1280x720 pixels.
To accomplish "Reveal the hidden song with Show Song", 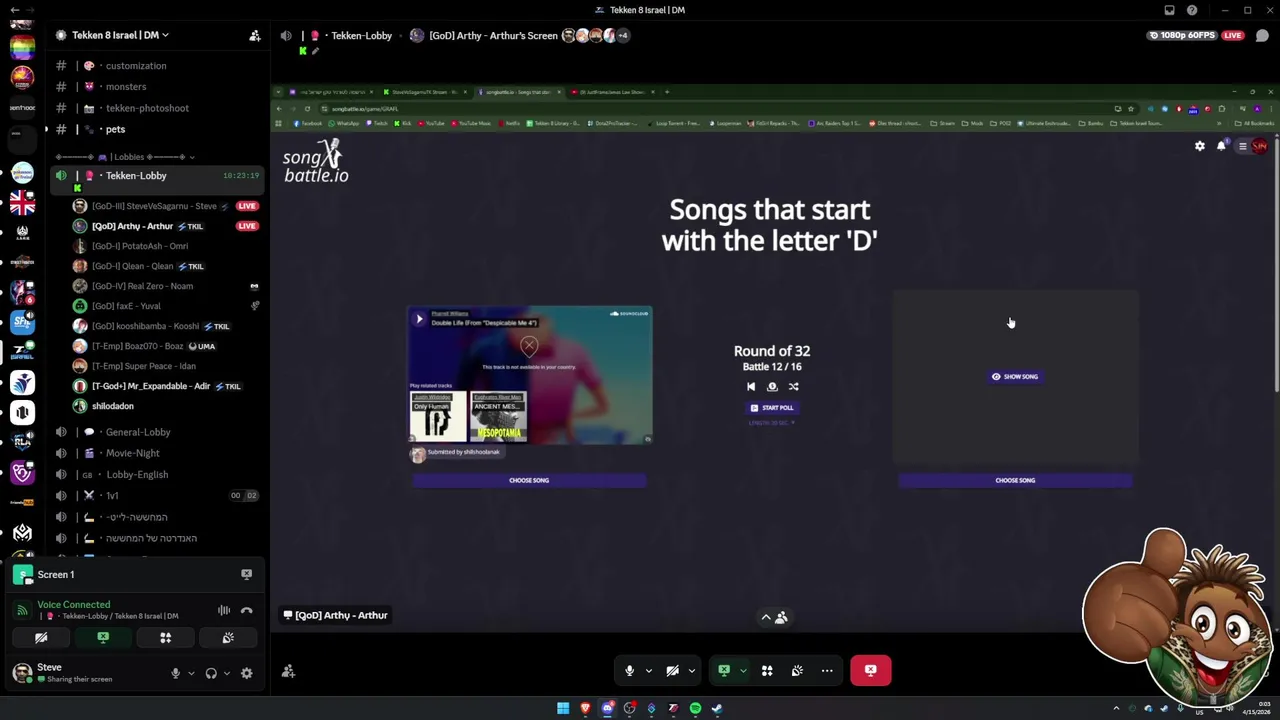I will (1015, 377).
